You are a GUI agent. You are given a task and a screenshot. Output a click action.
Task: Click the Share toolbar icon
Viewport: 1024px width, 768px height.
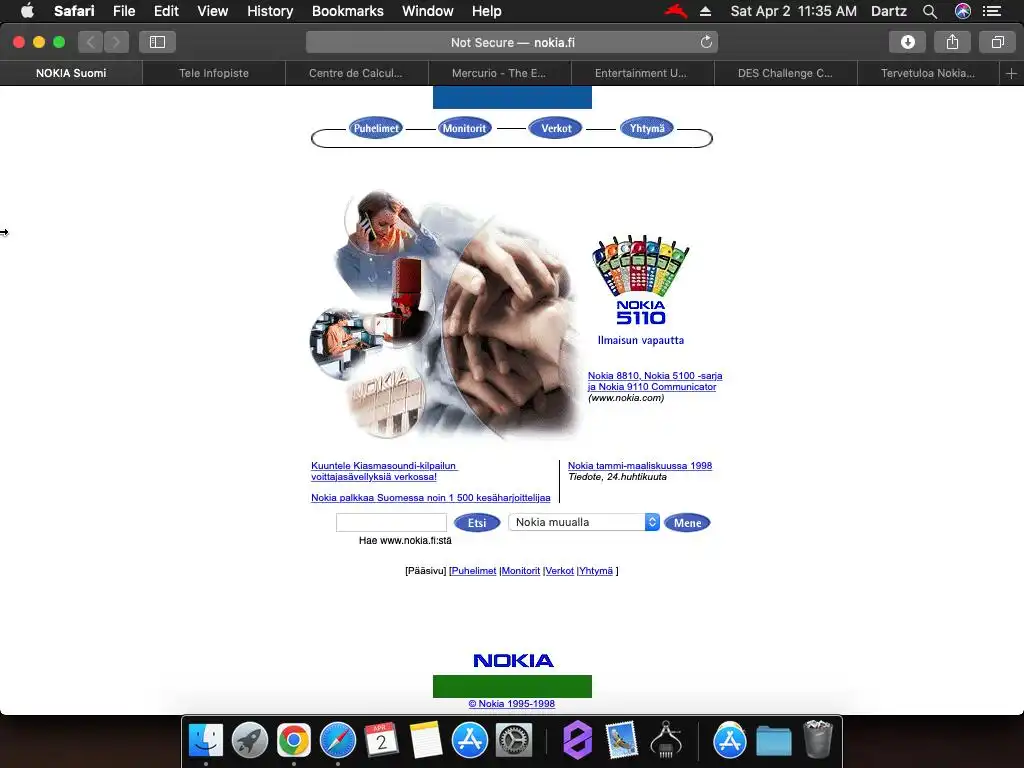[x=952, y=42]
